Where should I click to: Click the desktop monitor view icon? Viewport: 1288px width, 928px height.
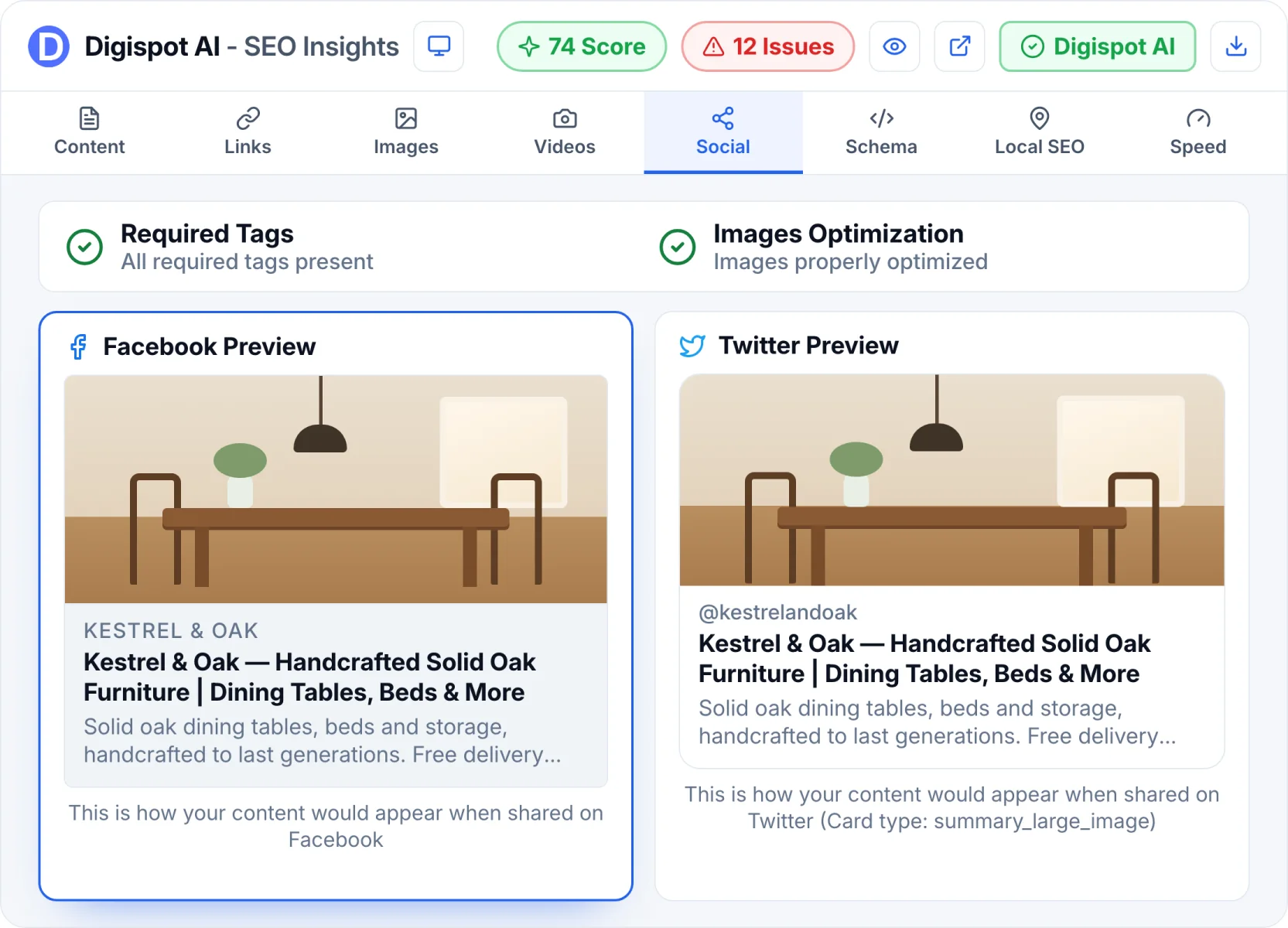point(439,46)
